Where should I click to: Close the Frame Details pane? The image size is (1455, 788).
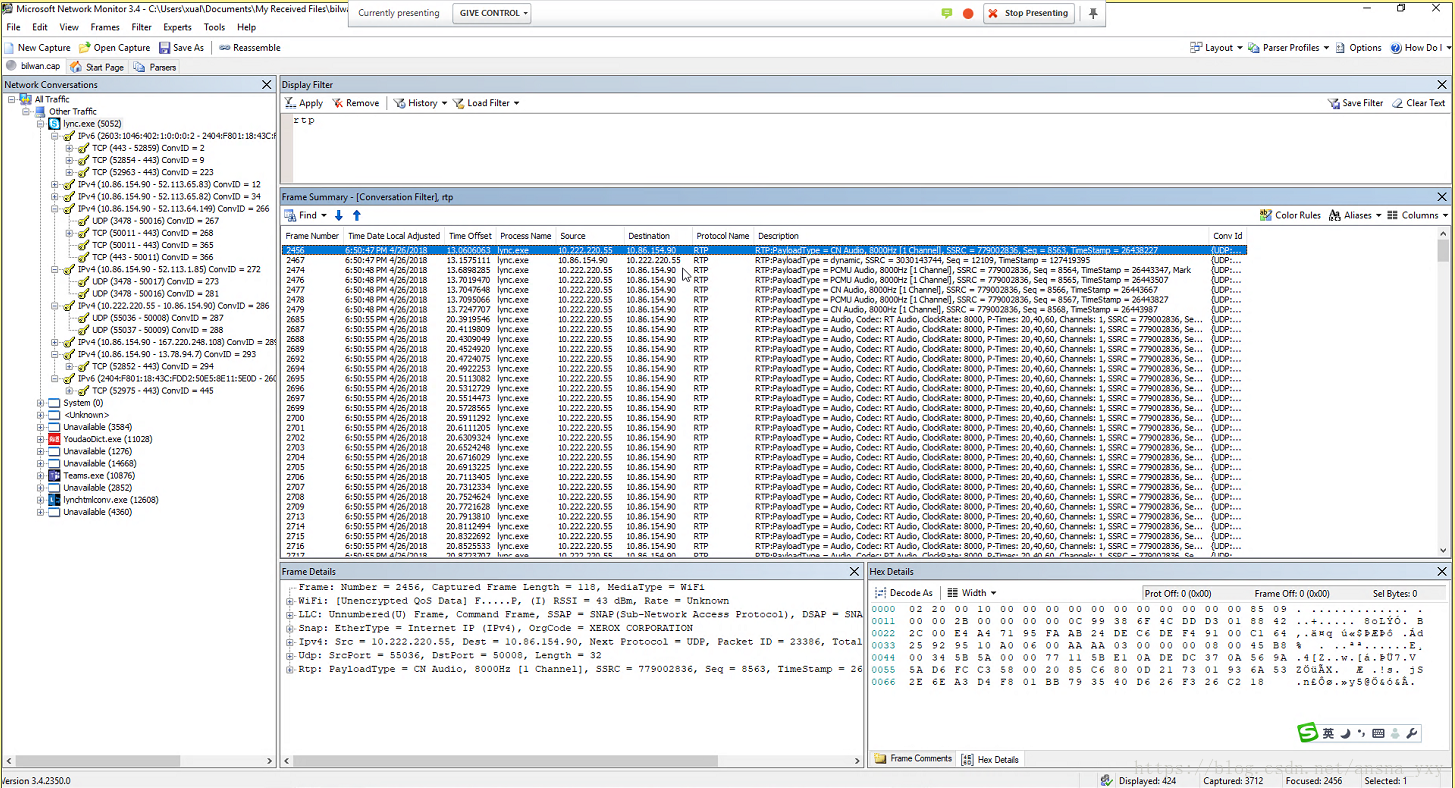(x=854, y=571)
